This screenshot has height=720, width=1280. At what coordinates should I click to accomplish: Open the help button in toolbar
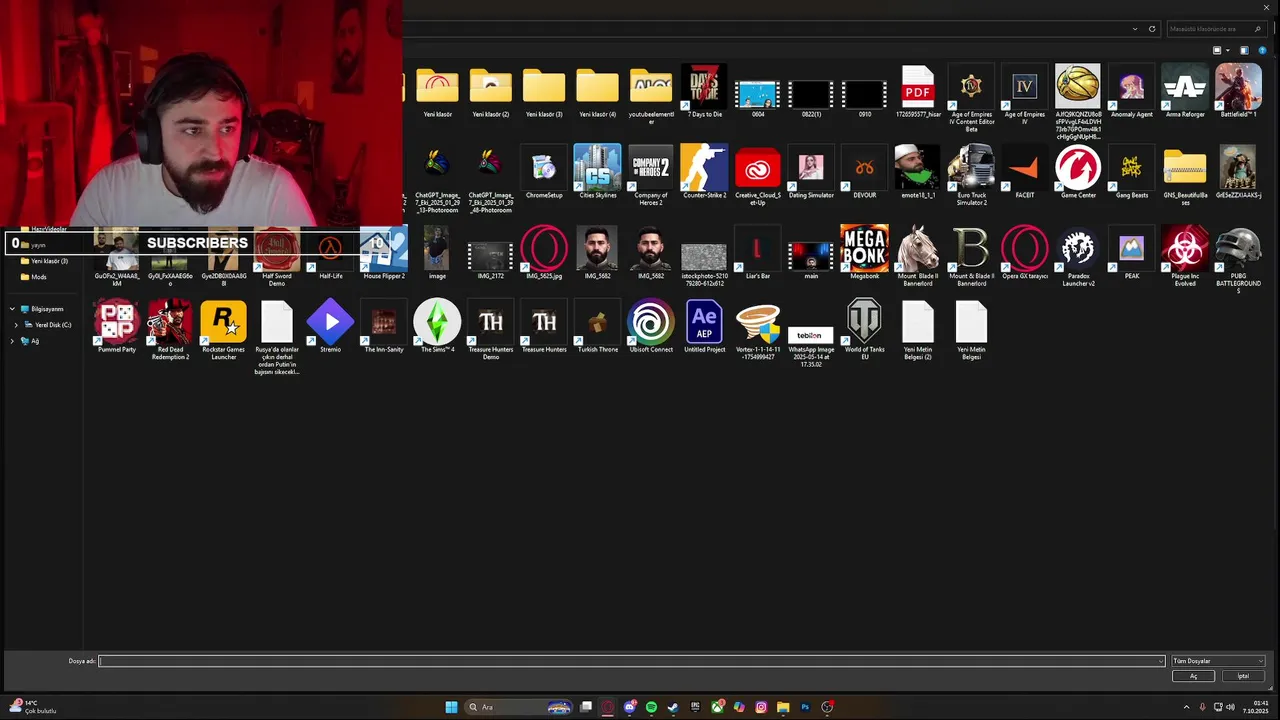pyautogui.click(x=1264, y=50)
